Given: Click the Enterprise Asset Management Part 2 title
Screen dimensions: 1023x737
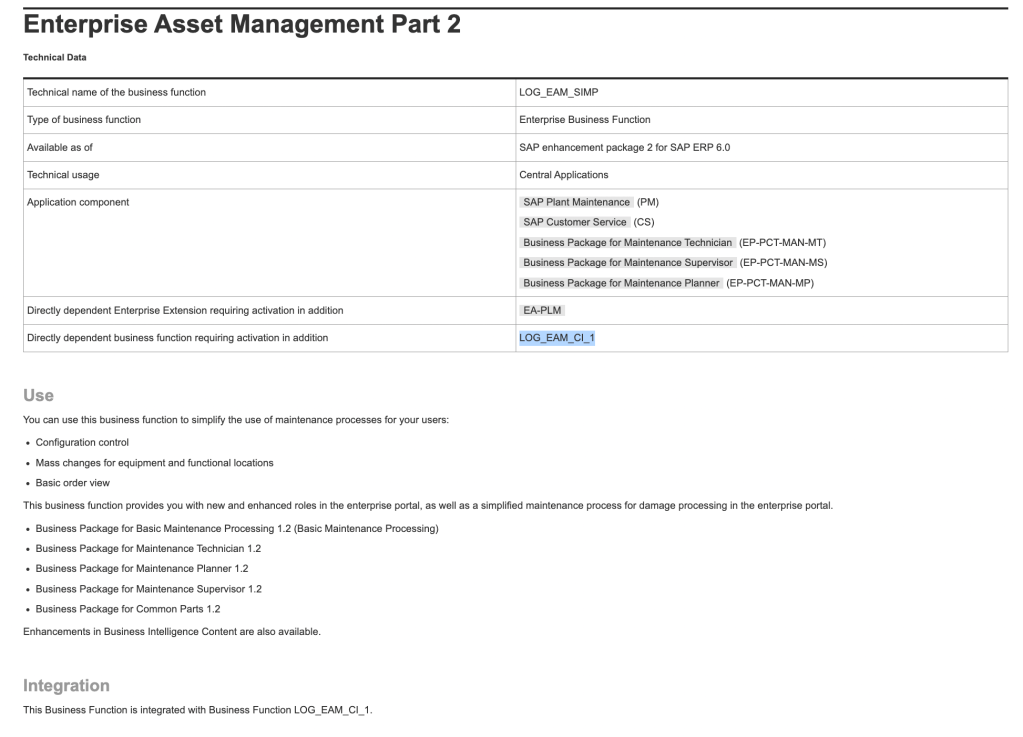Looking at the screenshot, I should pyautogui.click(x=241, y=26).
